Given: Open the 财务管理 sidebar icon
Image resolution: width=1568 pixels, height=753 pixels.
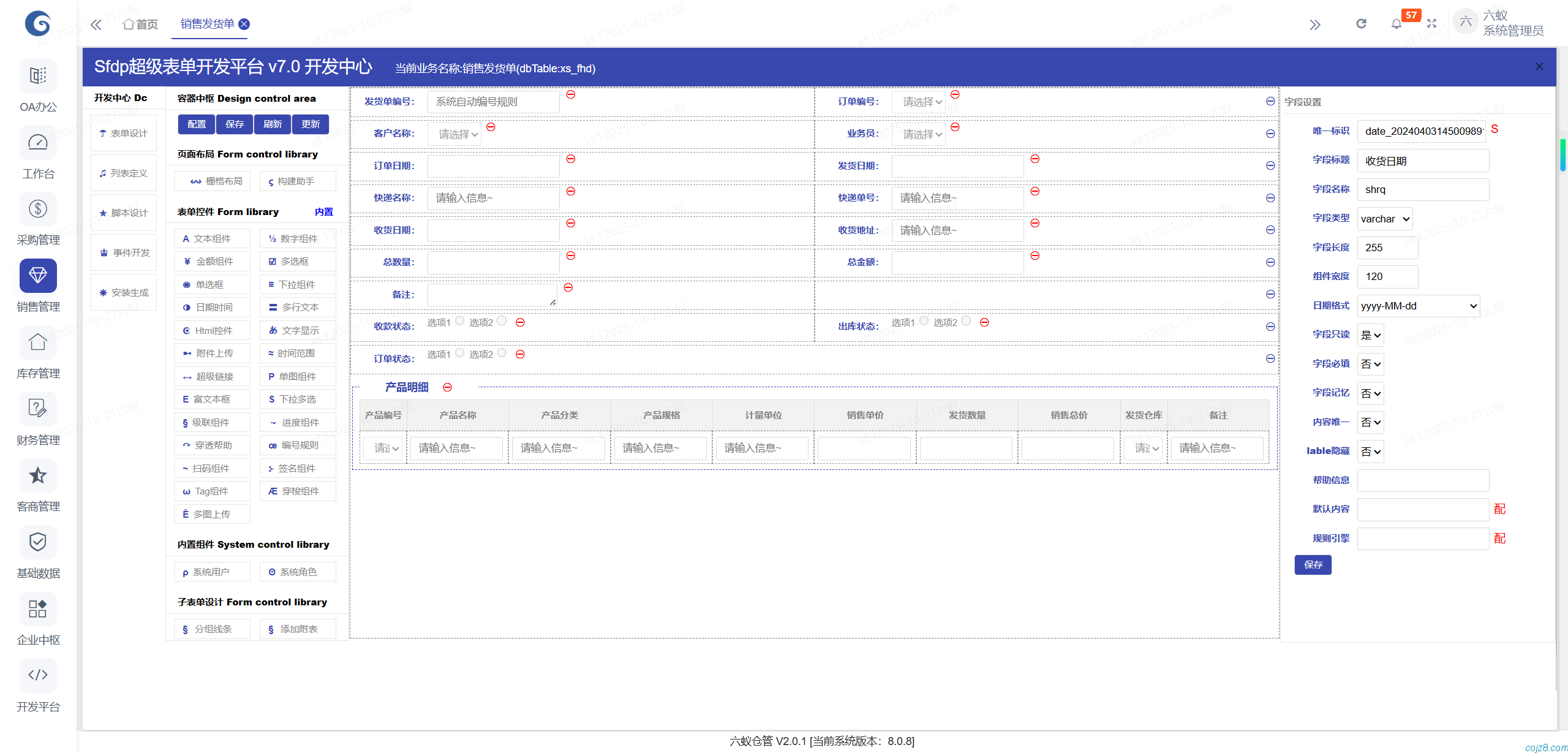Looking at the screenshot, I should (x=38, y=409).
